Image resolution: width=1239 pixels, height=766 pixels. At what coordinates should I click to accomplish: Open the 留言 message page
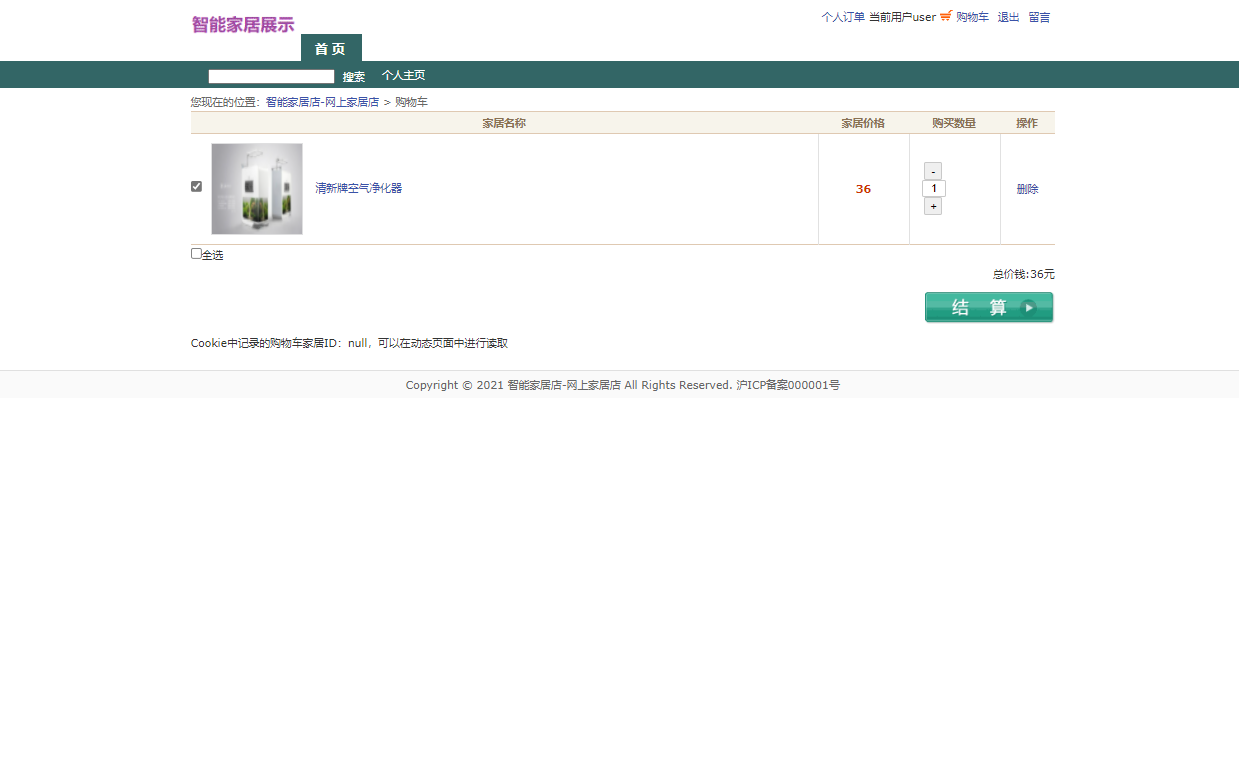coord(1038,17)
